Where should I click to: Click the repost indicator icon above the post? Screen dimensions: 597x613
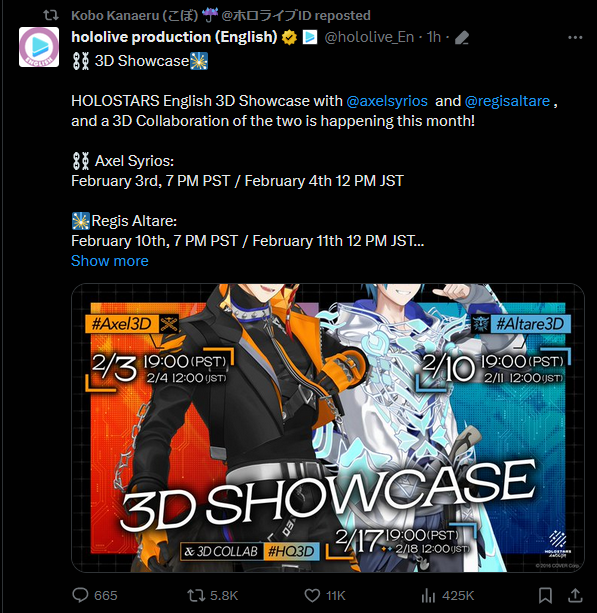(x=51, y=15)
